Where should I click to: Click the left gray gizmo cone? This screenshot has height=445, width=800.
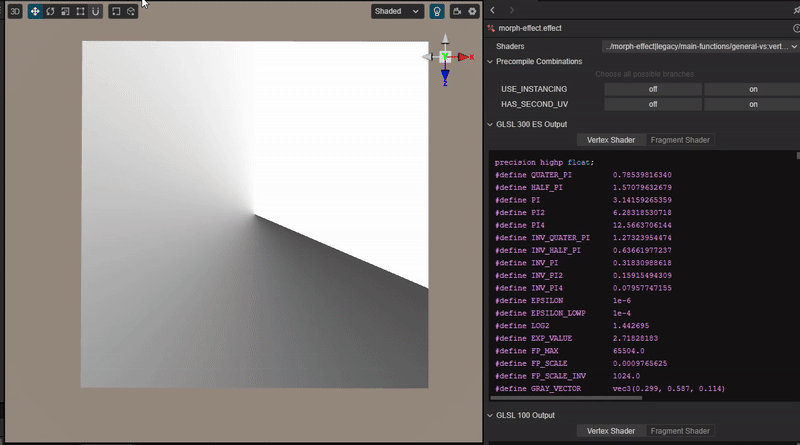[428, 57]
